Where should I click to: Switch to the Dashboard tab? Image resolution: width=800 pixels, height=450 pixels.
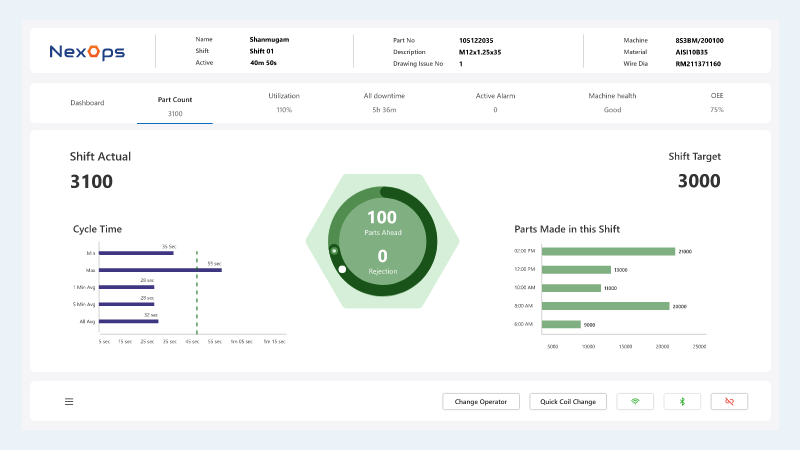coord(87,103)
